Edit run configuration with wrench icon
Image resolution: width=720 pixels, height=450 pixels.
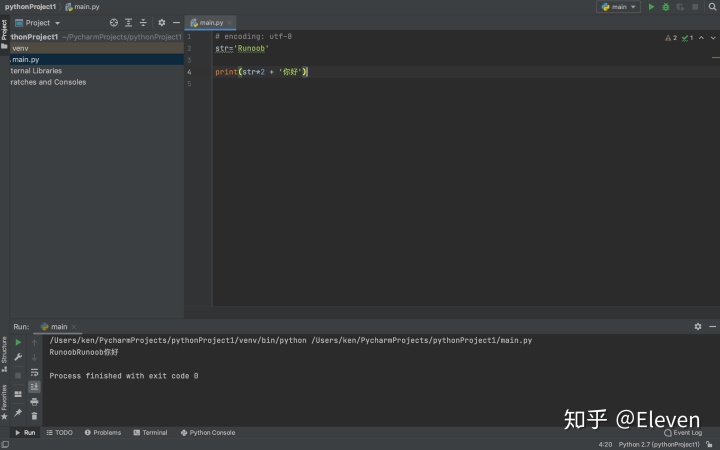tap(18, 357)
